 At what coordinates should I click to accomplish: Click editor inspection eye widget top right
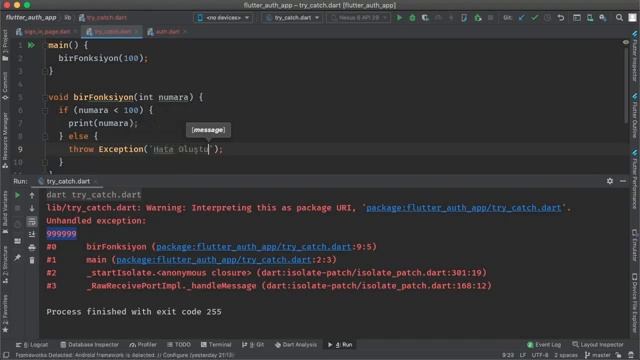[625, 42]
